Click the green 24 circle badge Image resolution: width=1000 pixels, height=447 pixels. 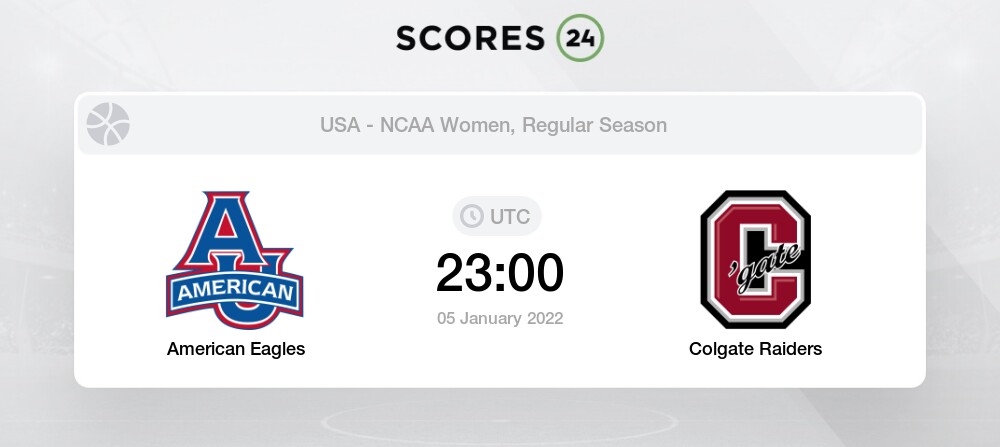coord(580,38)
